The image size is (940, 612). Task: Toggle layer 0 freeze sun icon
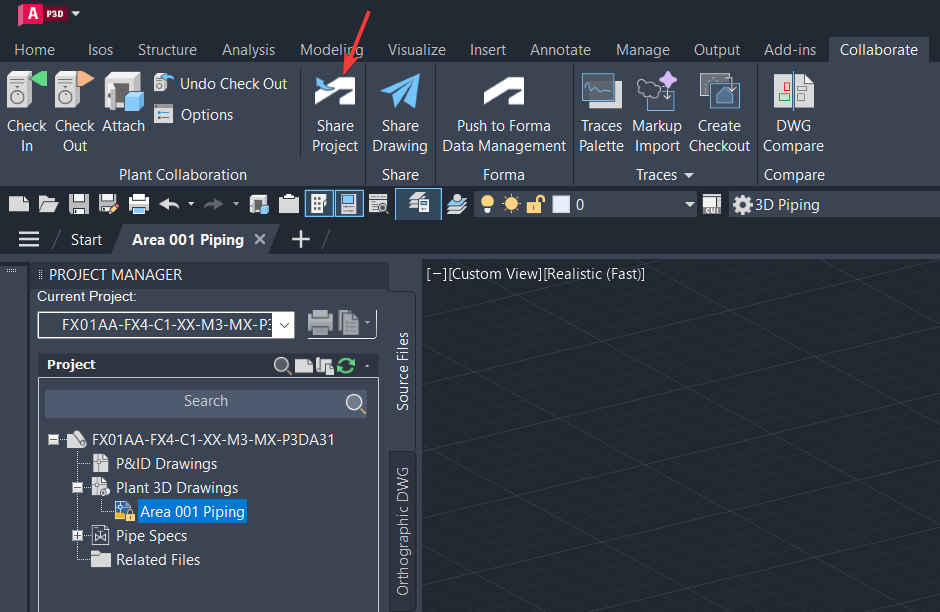pos(511,204)
